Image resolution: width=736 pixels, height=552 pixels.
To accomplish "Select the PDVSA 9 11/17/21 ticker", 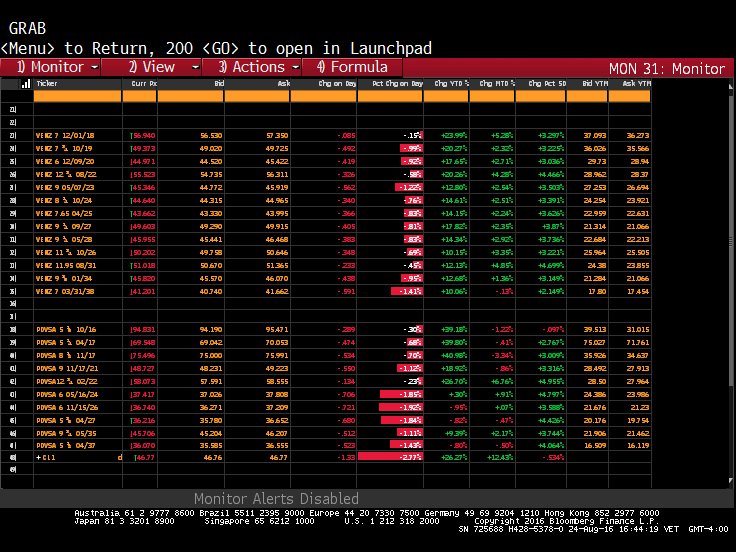I will pyautogui.click(x=67, y=368).
